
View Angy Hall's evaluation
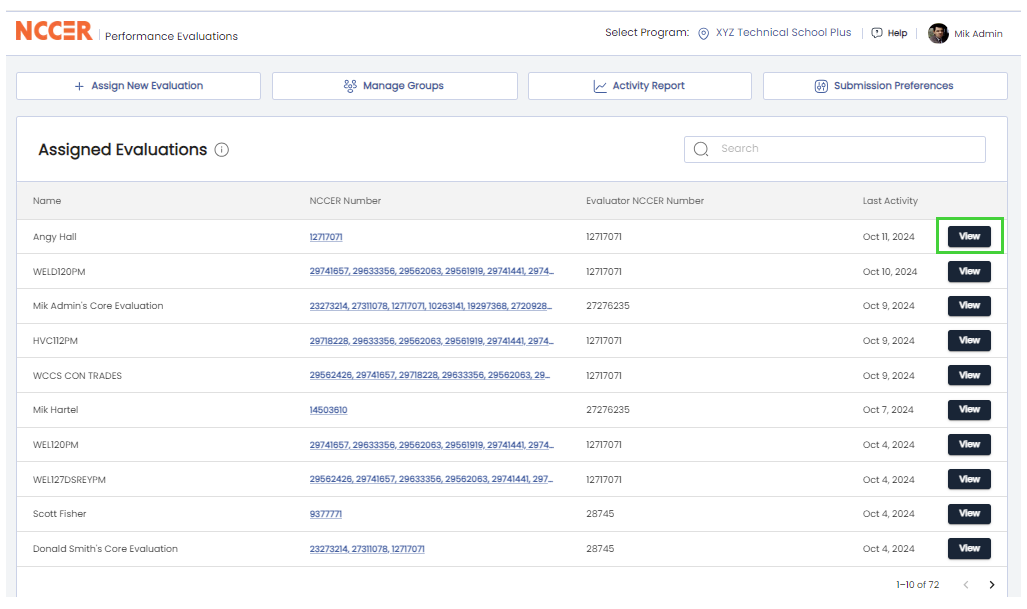(968, 236)
